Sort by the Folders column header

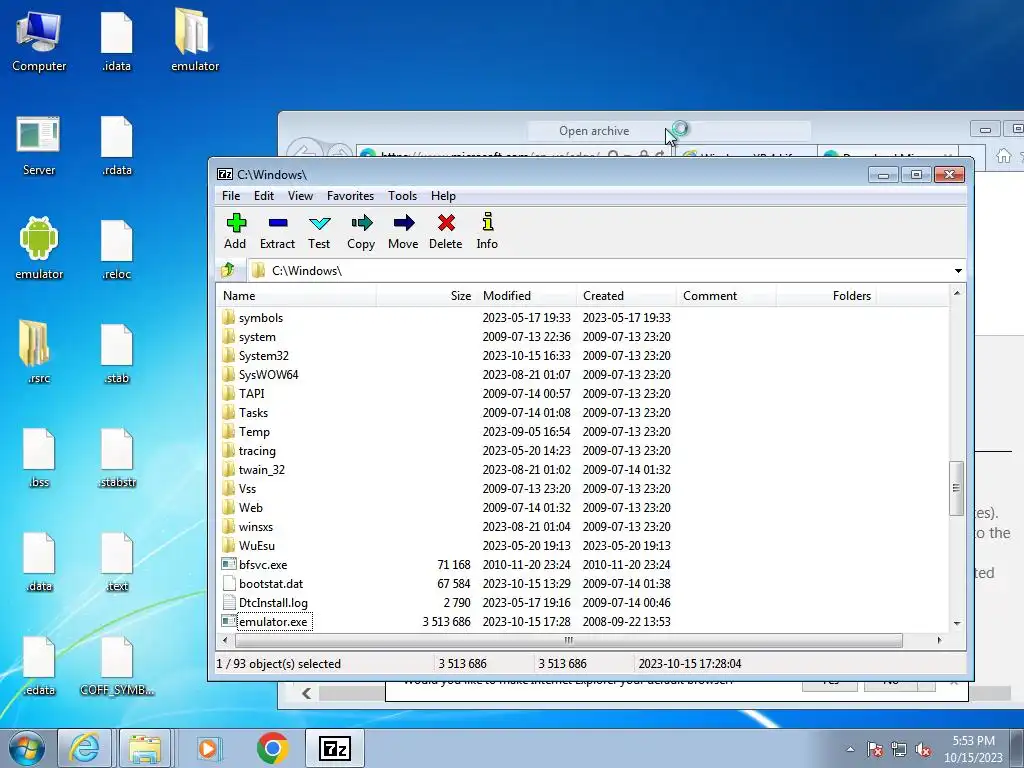point(826,296)
